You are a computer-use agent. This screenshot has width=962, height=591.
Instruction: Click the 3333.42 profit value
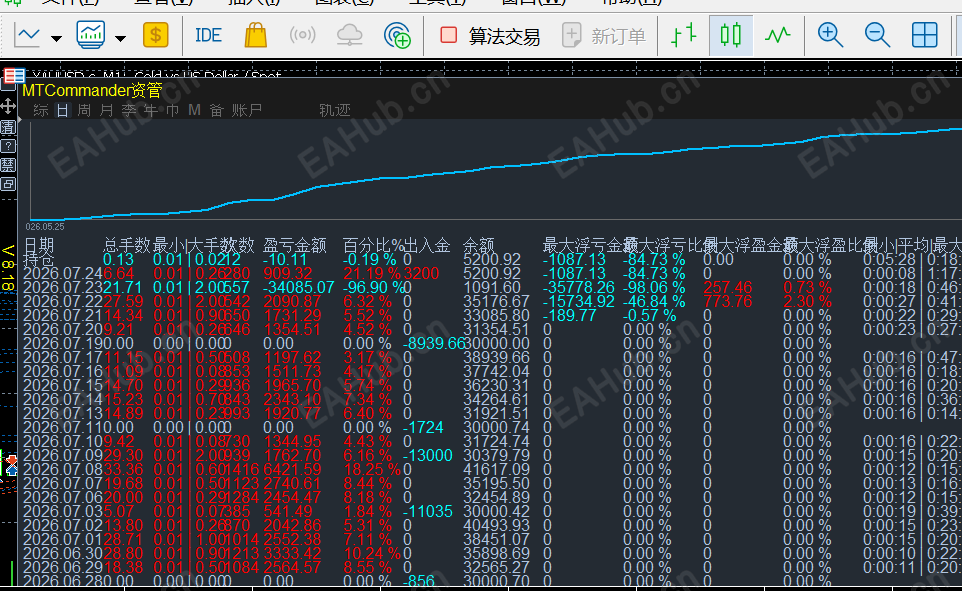tap(292, 554)
